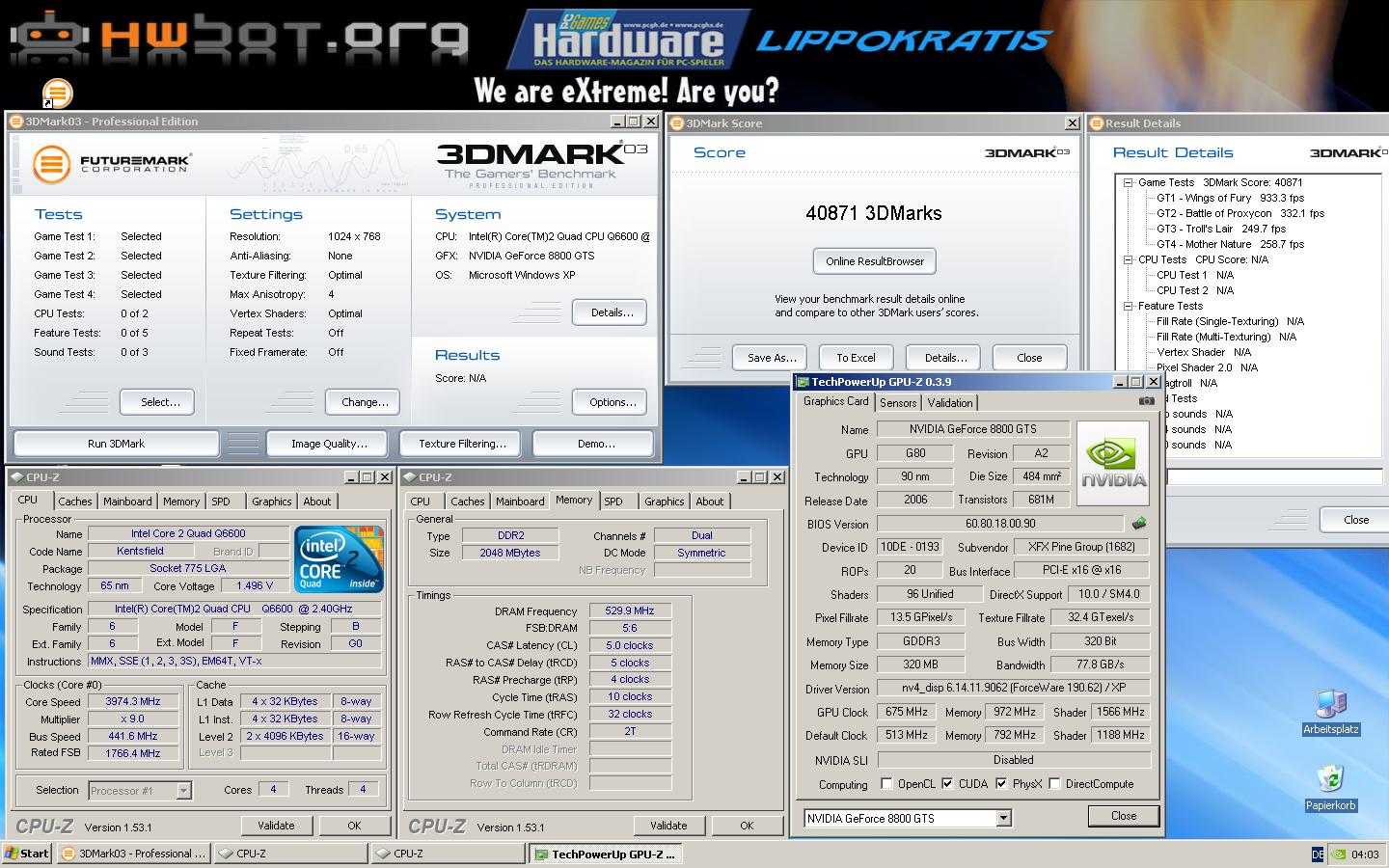The width and height of the screenshot is (1389, 868).
Task: Toggle the DirectCompute checkbox in GPU-Z
Action: point(1054,784)
